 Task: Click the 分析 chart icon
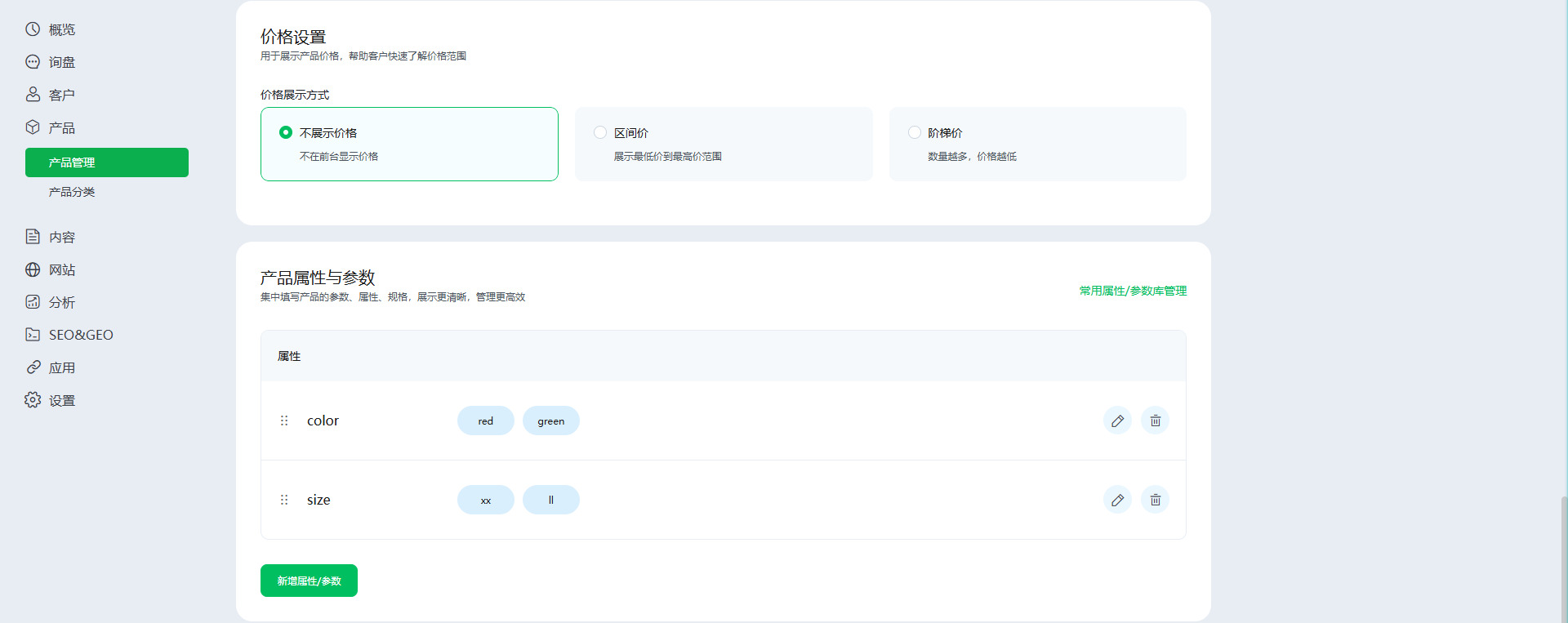point(33,302)
